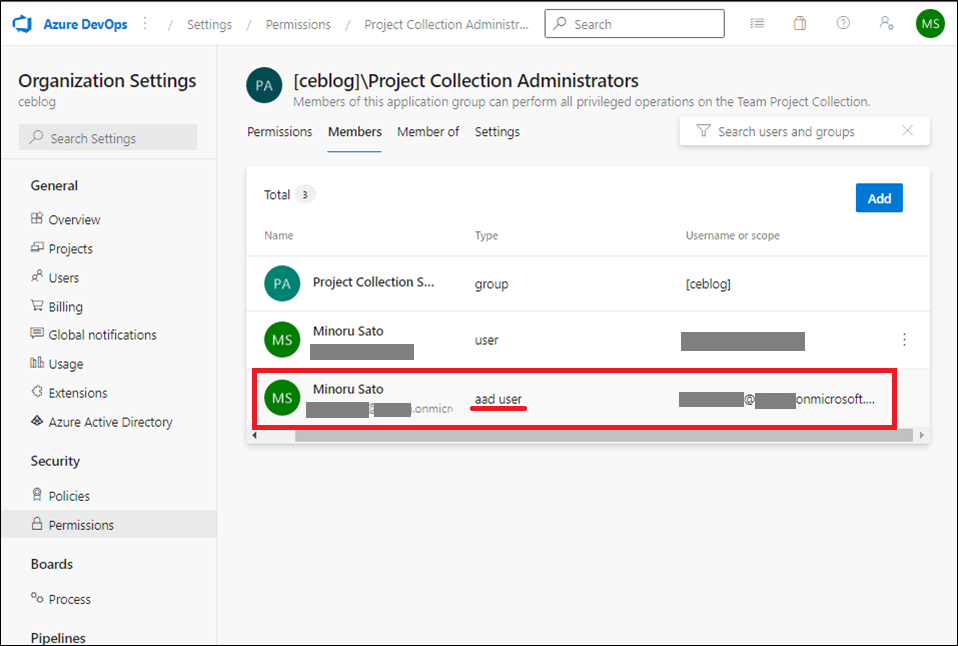The height and width of the screenshot is (646, 958).
Task: Focus the Search users and groups field
Action: [x=805, y=131]
